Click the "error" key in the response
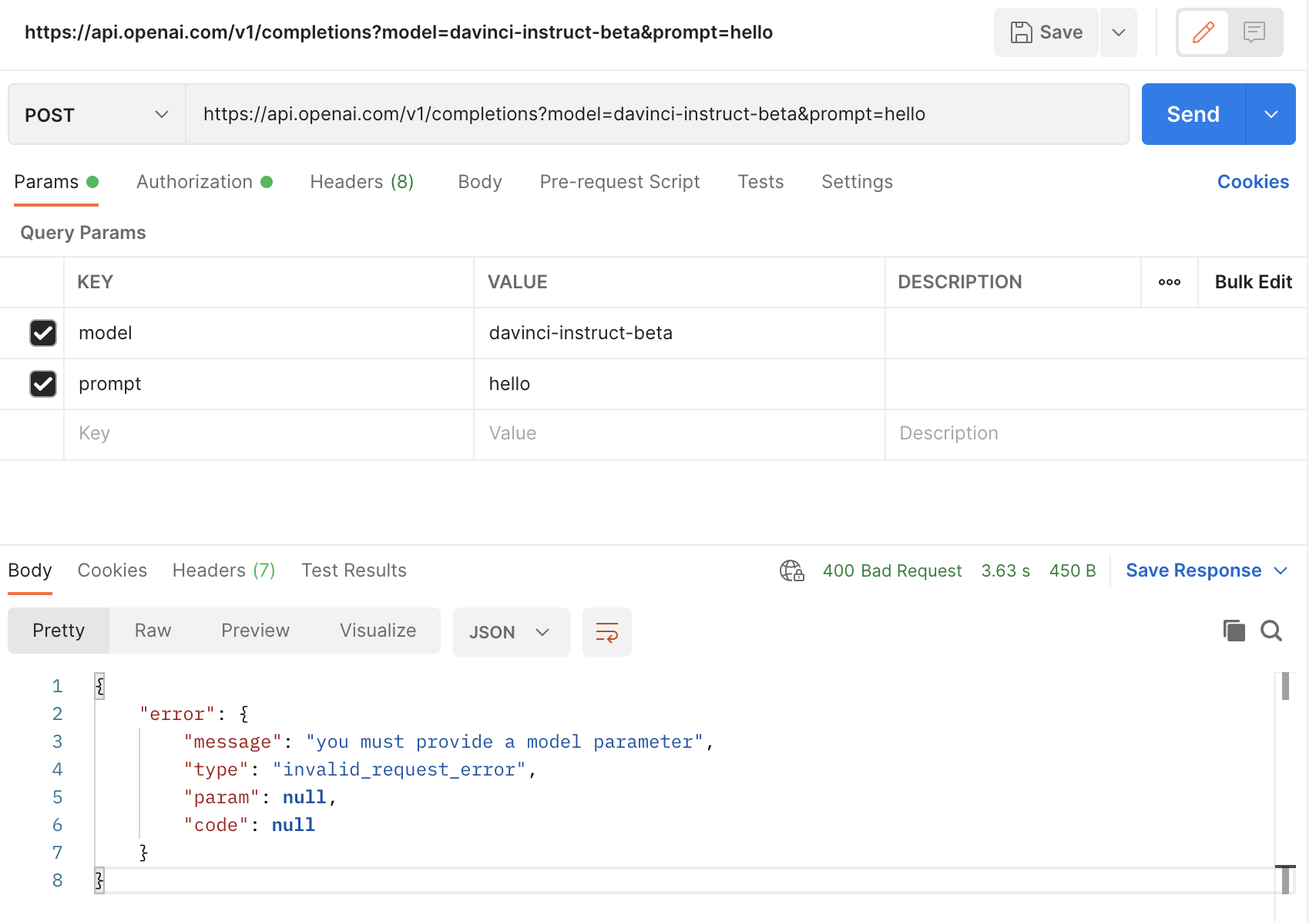This screenshot has width=1316, height=922. [x=176, y=714]
